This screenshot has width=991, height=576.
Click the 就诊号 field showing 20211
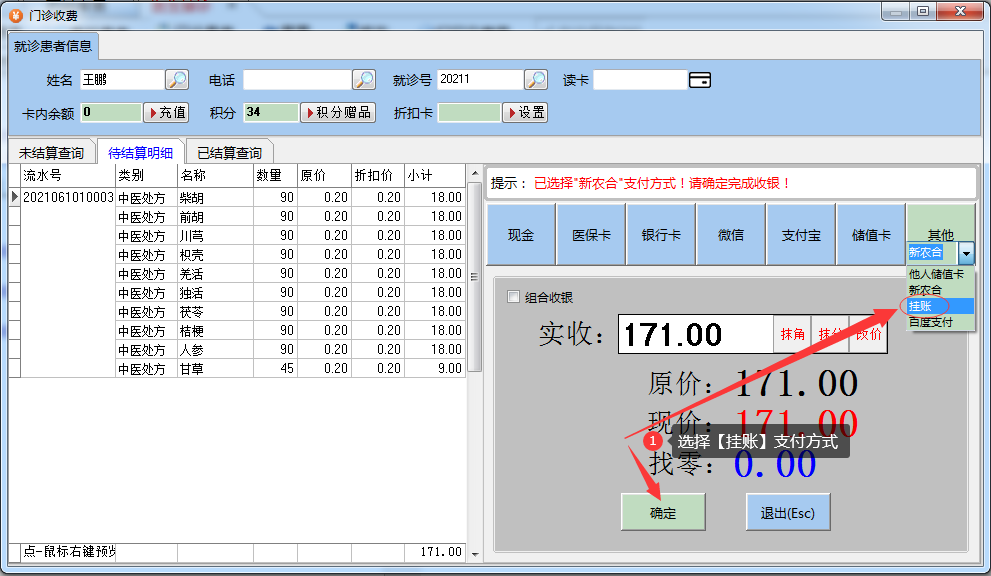coord(480,80)
